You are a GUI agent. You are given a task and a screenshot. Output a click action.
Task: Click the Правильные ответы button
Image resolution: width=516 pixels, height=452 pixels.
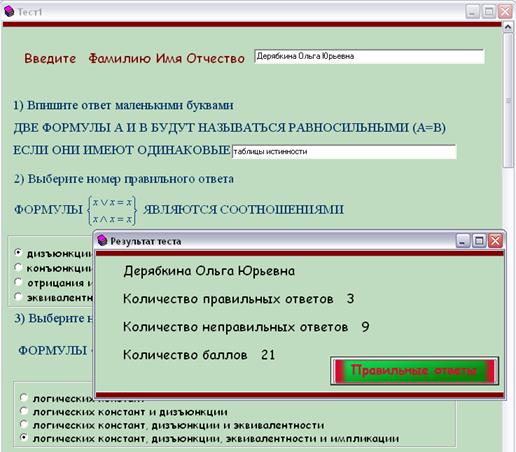[x=414, y=370]
